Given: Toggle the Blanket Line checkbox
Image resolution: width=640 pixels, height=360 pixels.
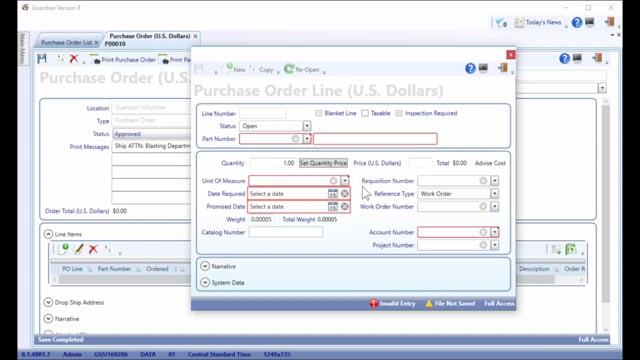Looking at the screenshot, I should 319,113.
